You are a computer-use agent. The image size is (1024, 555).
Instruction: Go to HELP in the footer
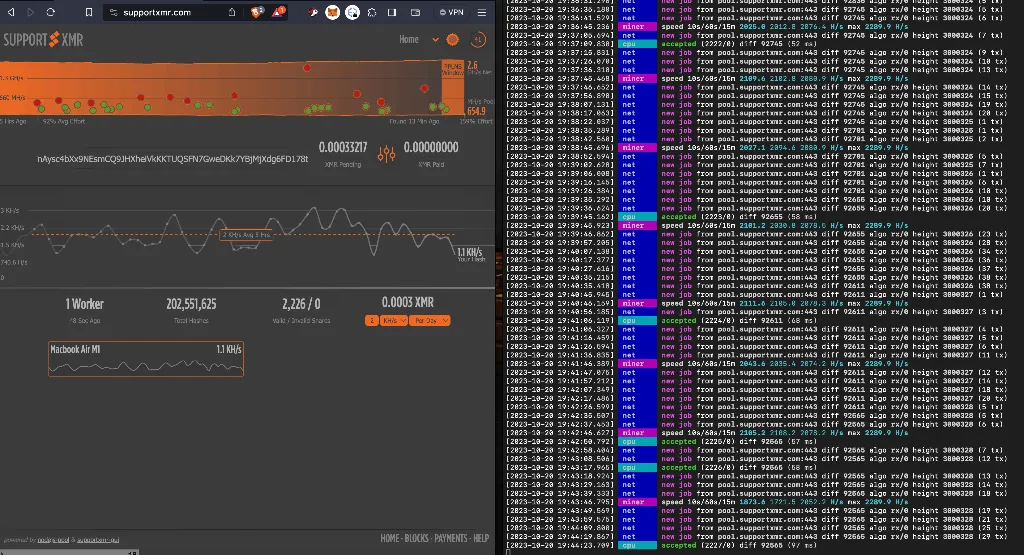pyautogui.click(x=481, y=539)
